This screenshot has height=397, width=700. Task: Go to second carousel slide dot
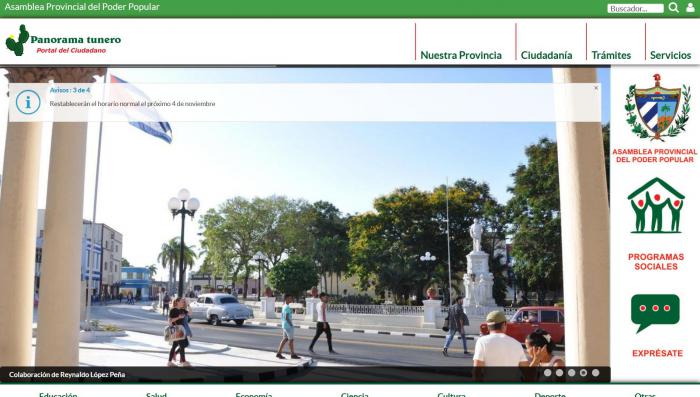559,372
